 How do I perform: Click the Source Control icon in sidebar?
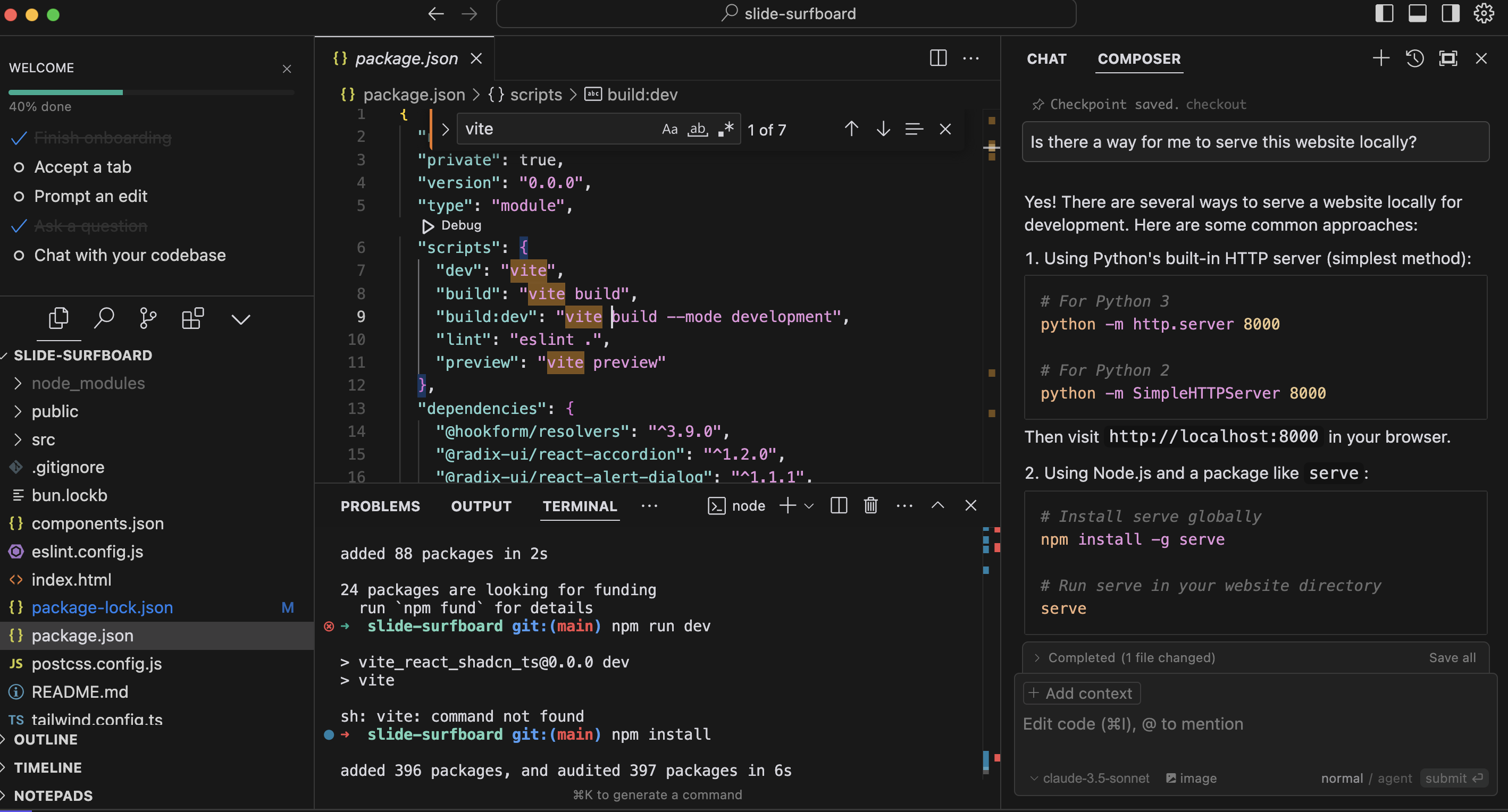tap(148, 318)
